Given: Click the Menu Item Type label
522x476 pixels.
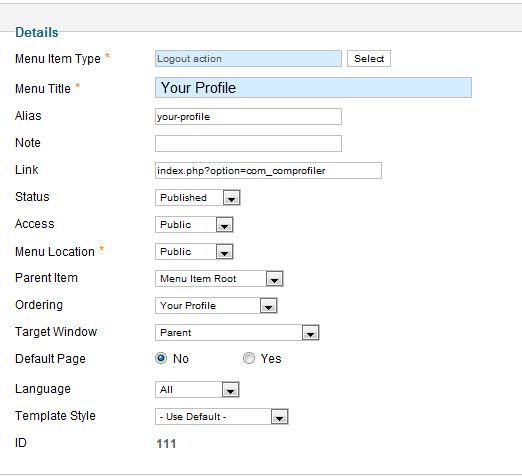Looking at the screenshot, I should pyautogui.click(x=58, y=59).
